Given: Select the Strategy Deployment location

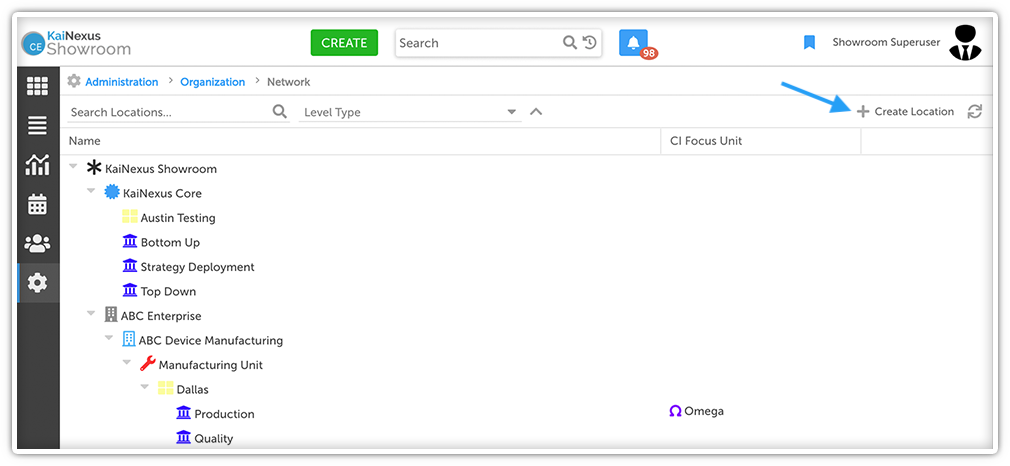Looking at the screenshot, I should [197, 267].
